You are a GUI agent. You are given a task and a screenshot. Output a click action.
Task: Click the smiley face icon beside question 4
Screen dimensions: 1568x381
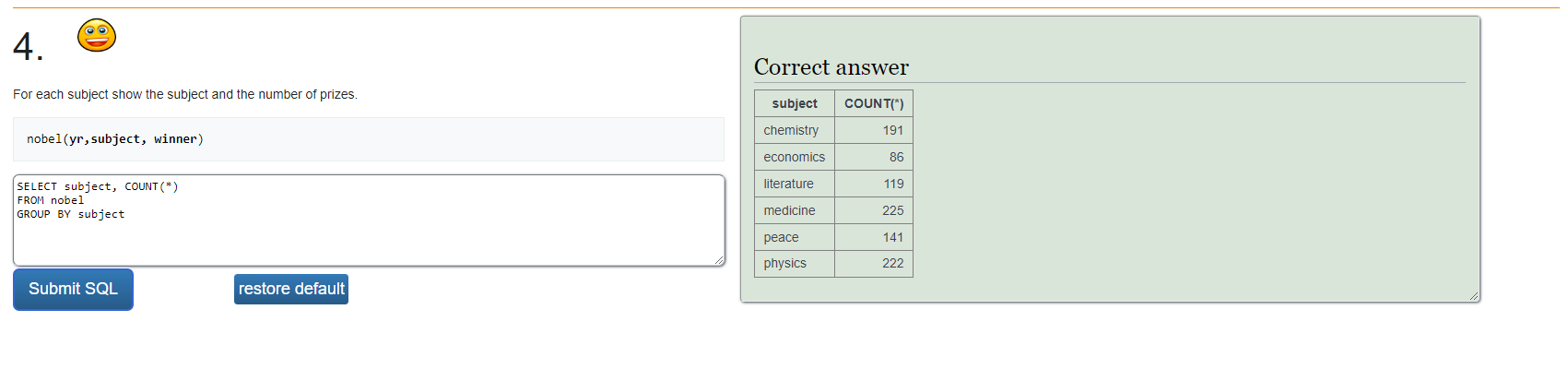tap(97, 36)
